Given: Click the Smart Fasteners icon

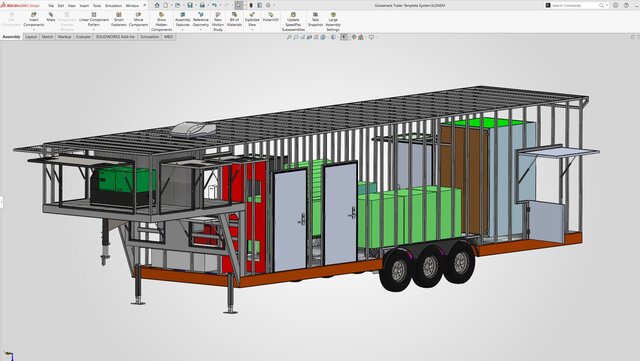Looking at the screenshot, I should tap(119, 20).
